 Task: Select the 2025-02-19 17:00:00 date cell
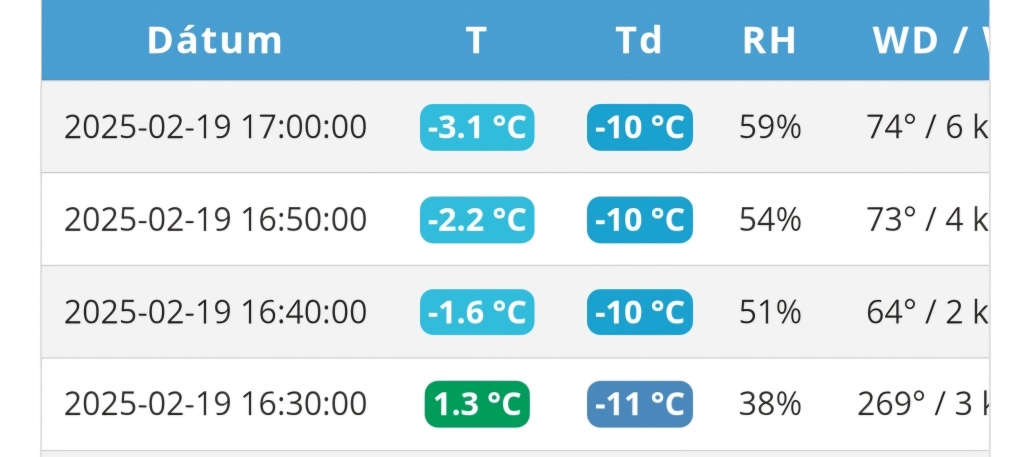pos(215,128)
